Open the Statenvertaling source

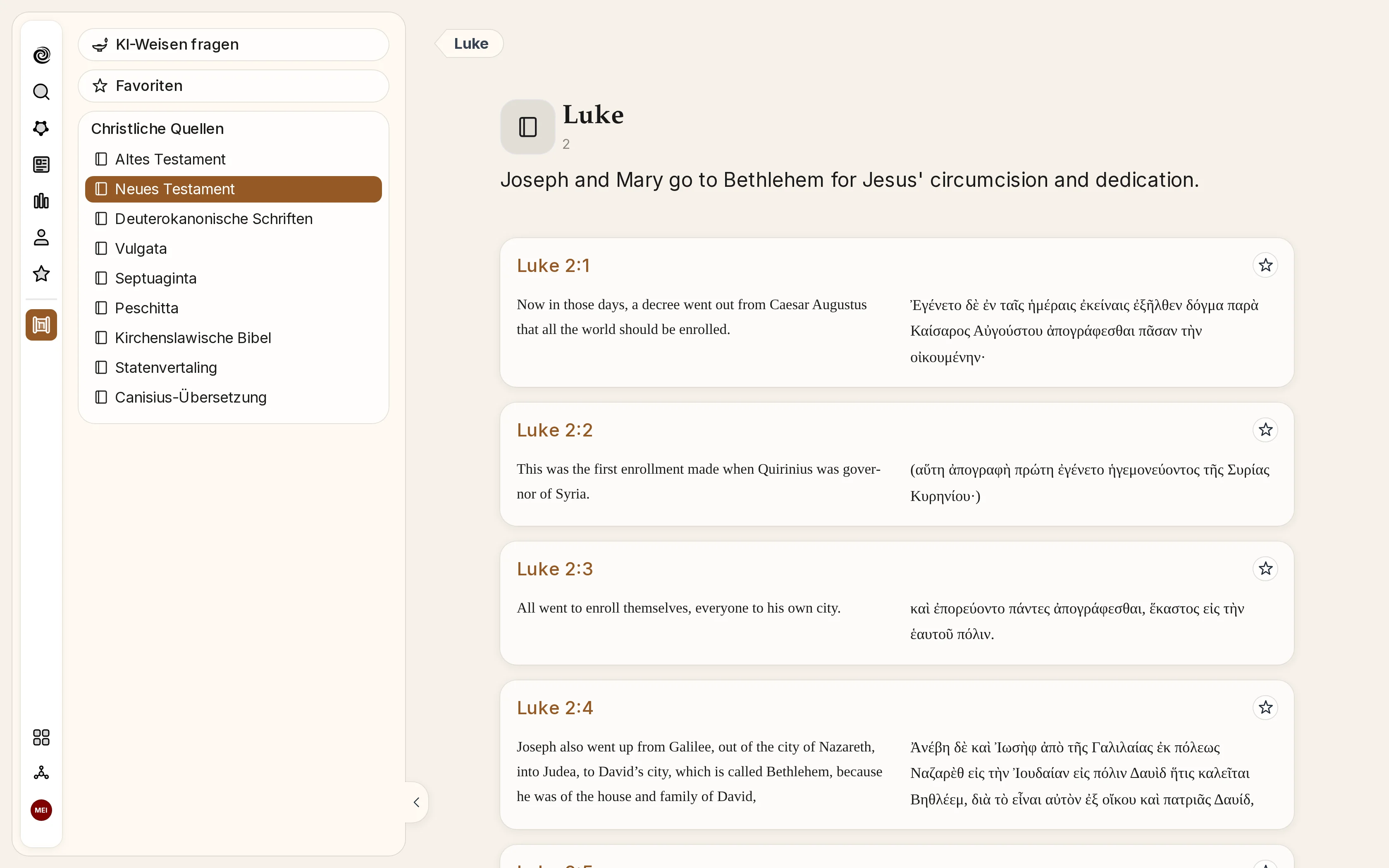pos(234,368)
